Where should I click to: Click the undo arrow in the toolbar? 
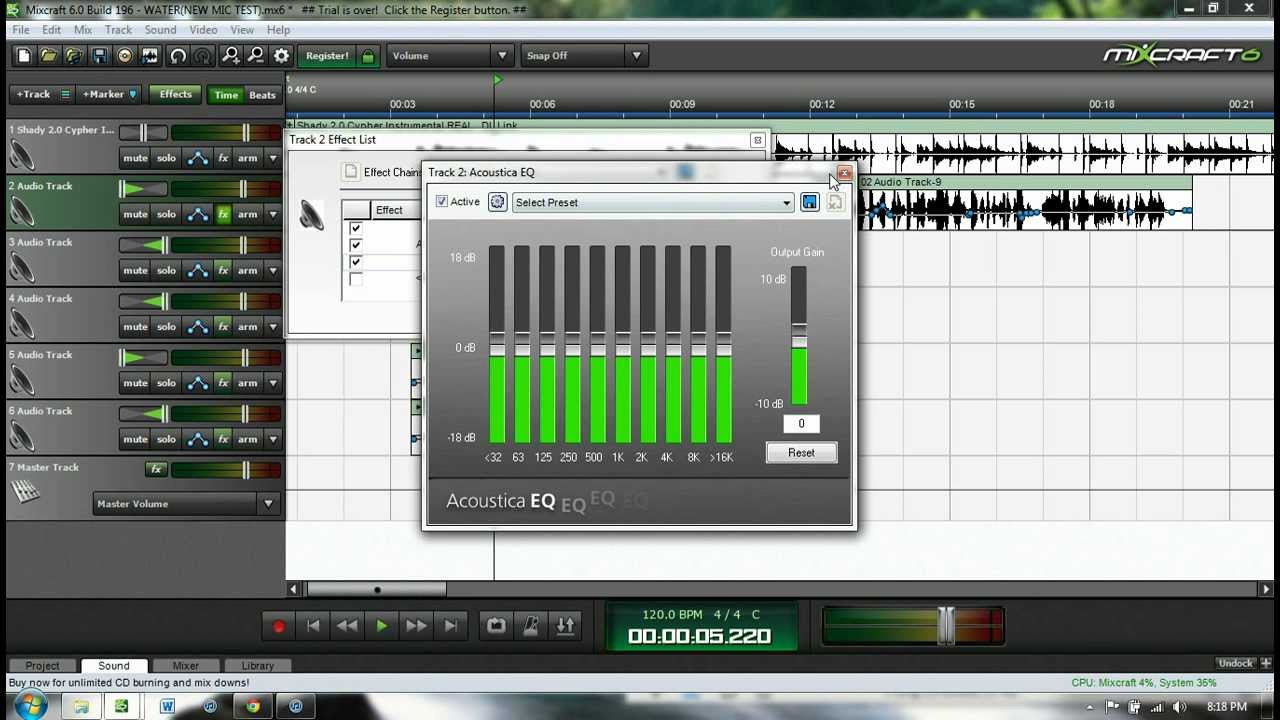pos(178,56)
